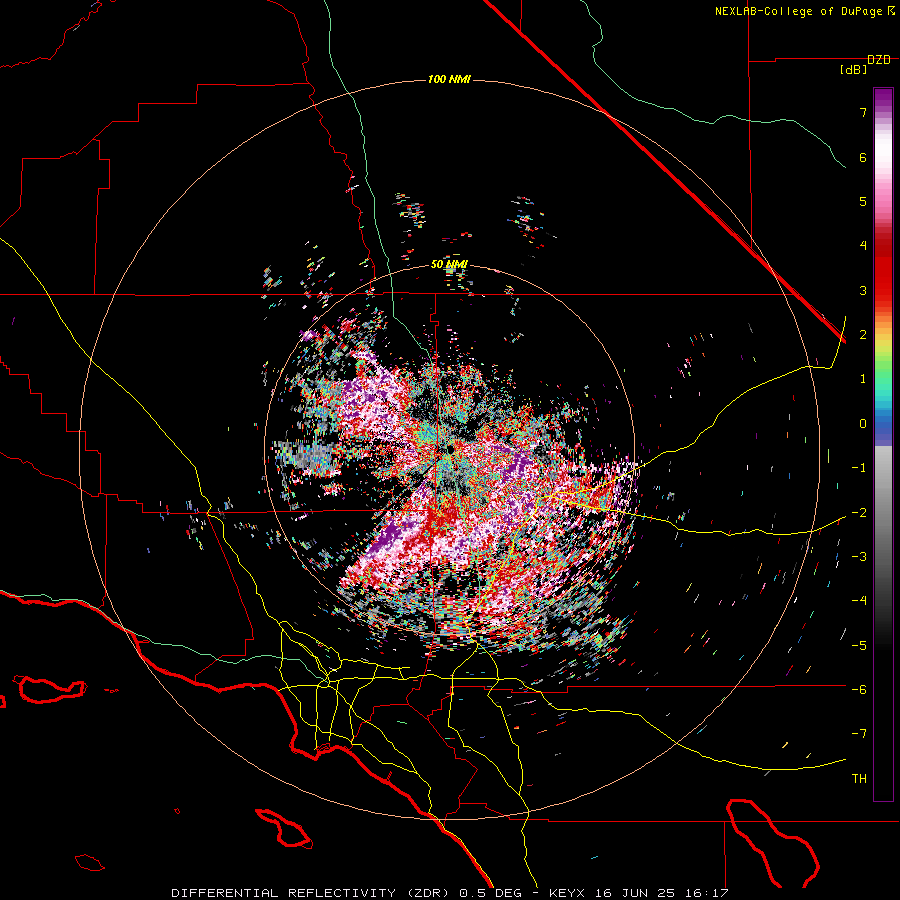Viewport: 900px width, 900px height.
Task: Click the -2 dB scale label
Action: [859, 512]
